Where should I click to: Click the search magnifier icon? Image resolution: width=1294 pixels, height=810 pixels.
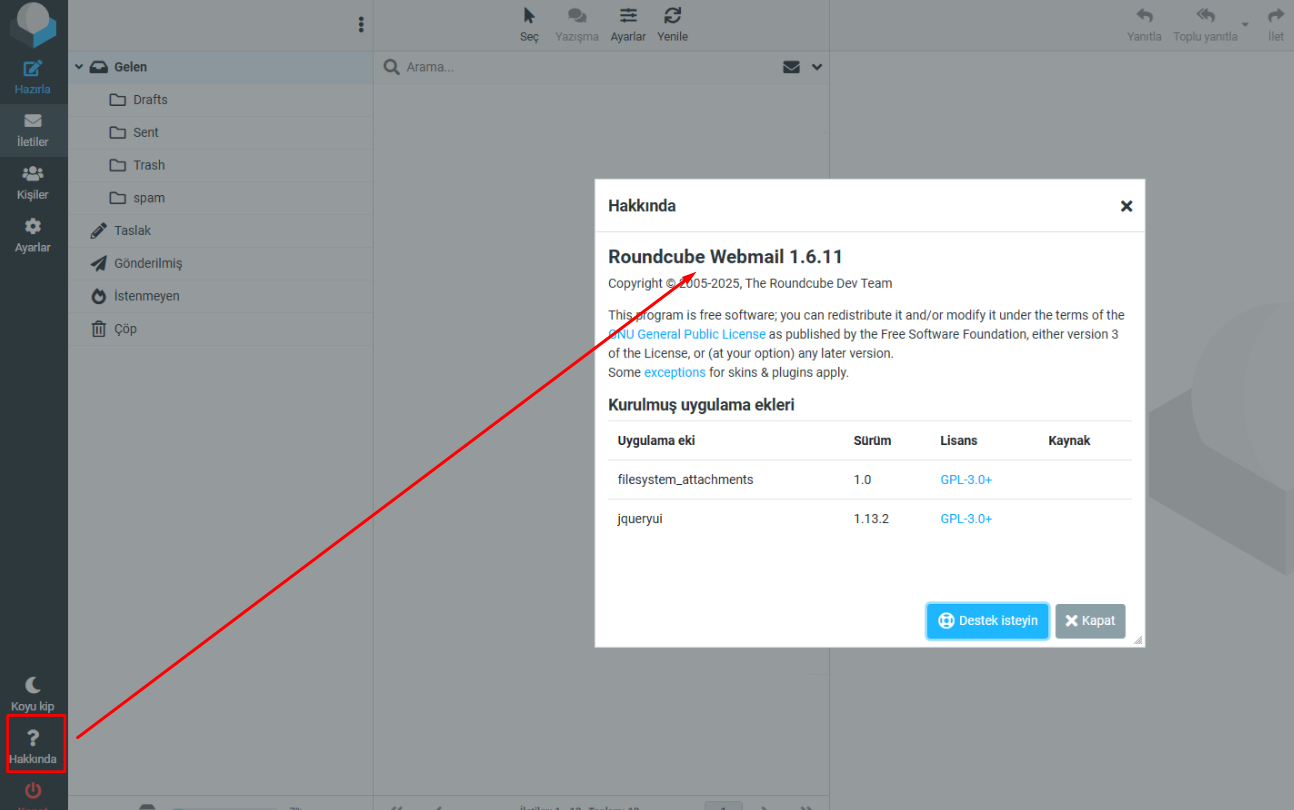click(392, 67)
